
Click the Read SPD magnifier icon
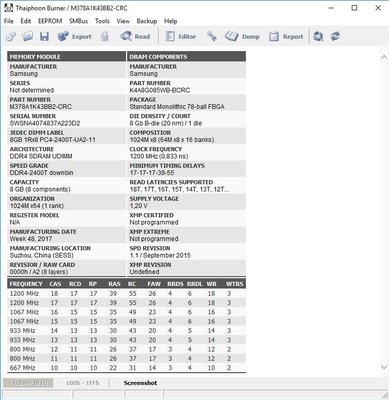click(126, 36)
